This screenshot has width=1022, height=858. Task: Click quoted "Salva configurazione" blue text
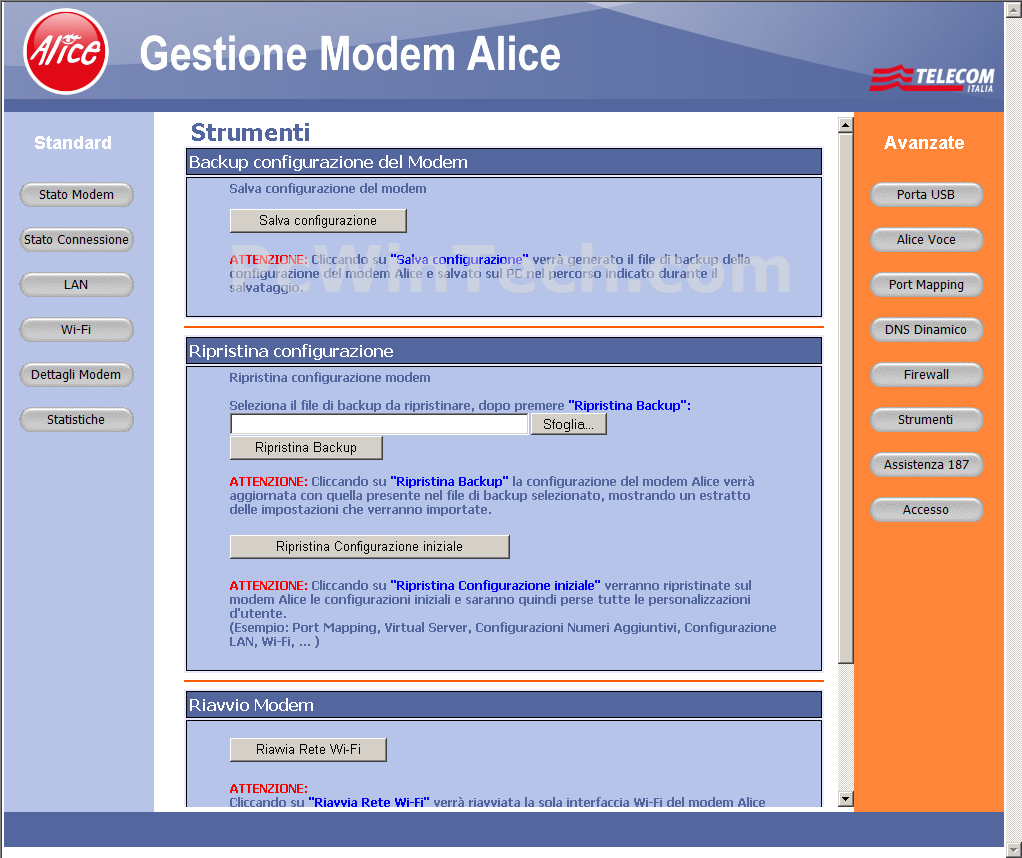coord(460,259)
